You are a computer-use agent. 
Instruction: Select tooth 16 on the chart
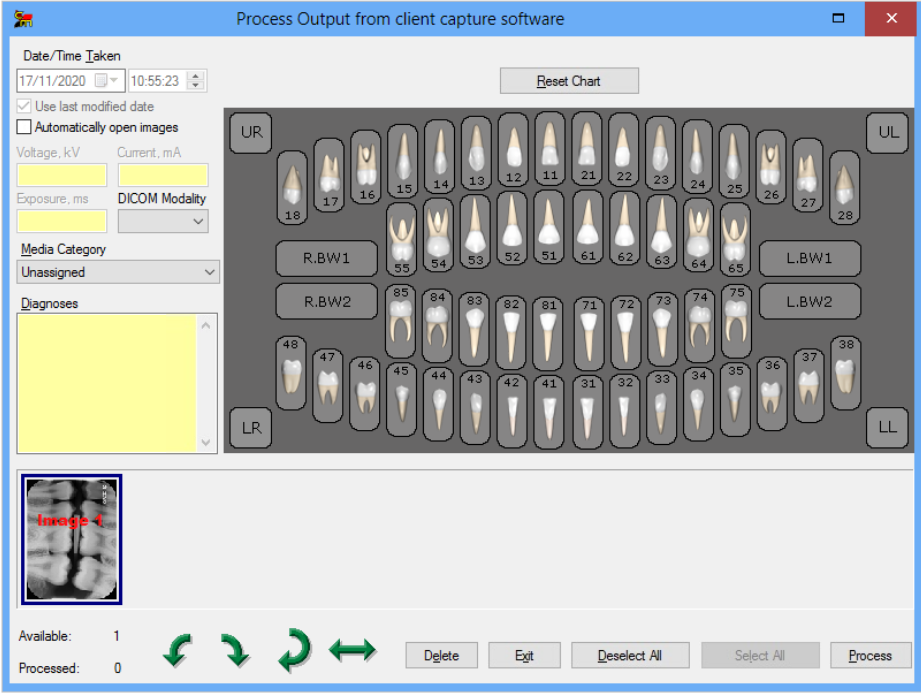(x=366, y=167)
